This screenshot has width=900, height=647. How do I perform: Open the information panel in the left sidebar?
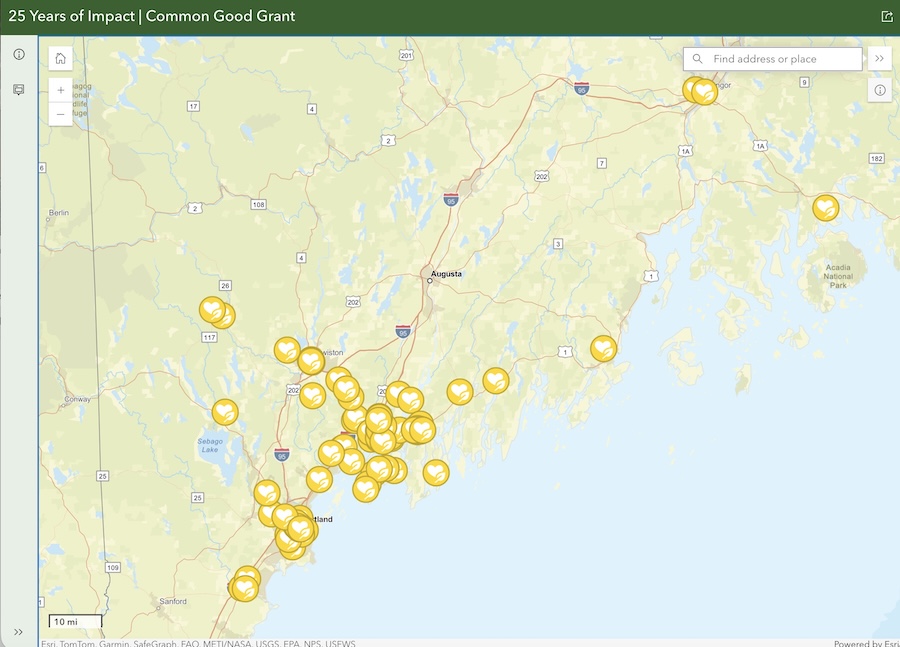point(18,55)
